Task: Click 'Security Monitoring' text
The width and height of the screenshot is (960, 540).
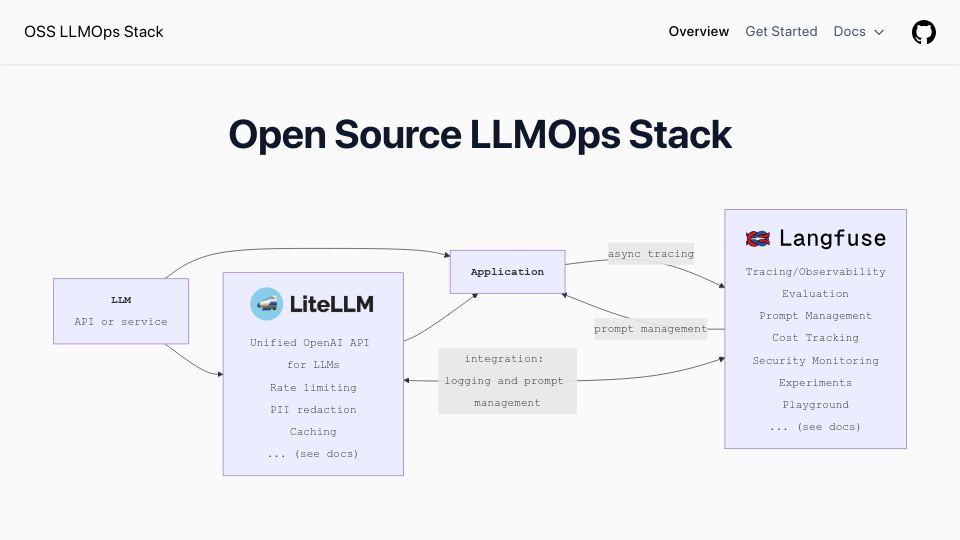Action: click(x=816, y=361)
